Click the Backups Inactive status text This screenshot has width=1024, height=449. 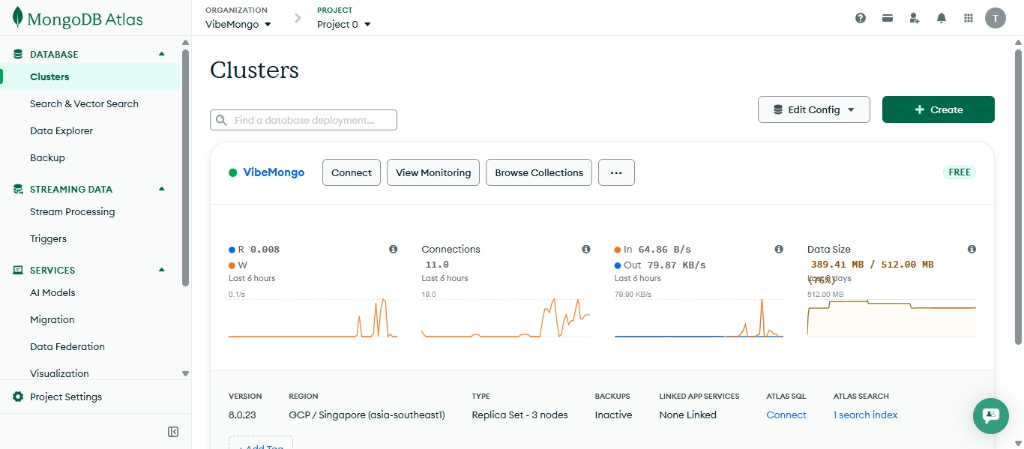tap(613, 415)
